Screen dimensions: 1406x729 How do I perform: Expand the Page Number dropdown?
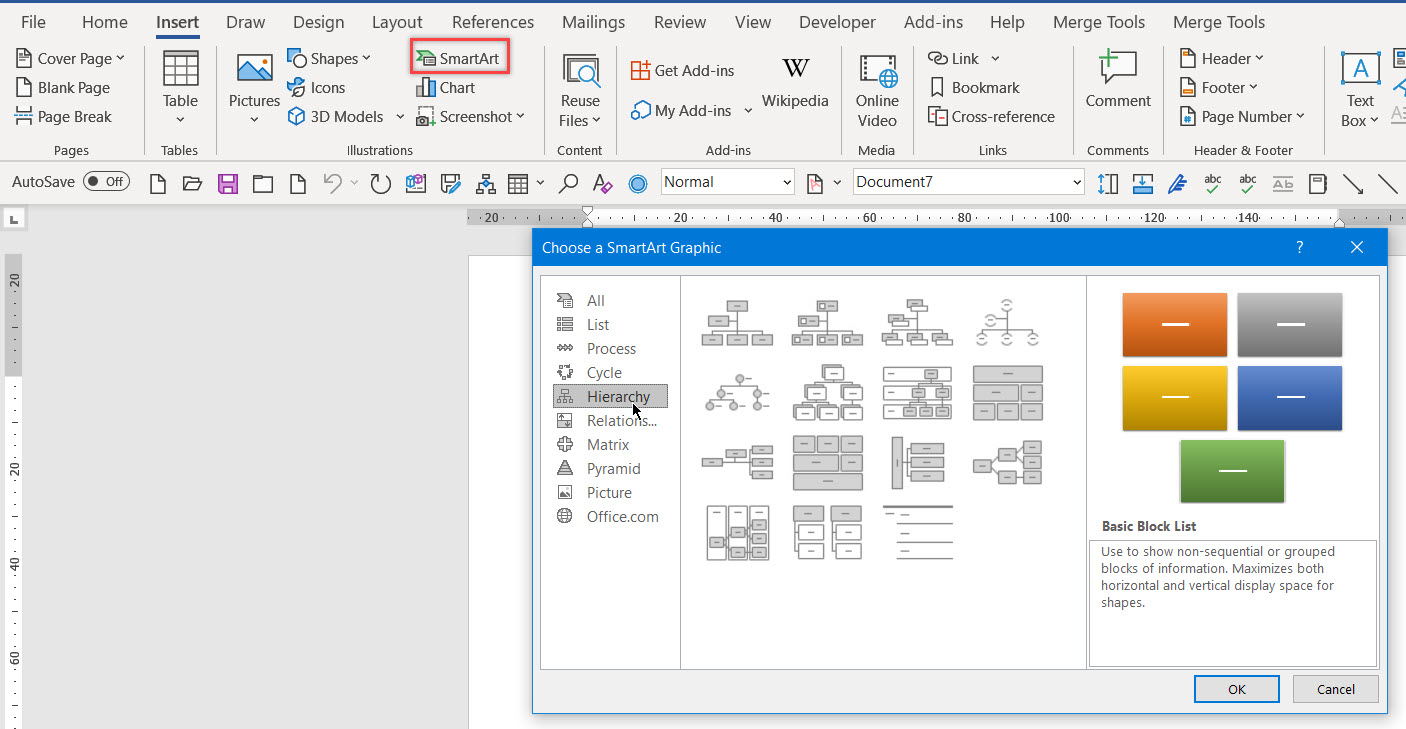[1301, 117]
